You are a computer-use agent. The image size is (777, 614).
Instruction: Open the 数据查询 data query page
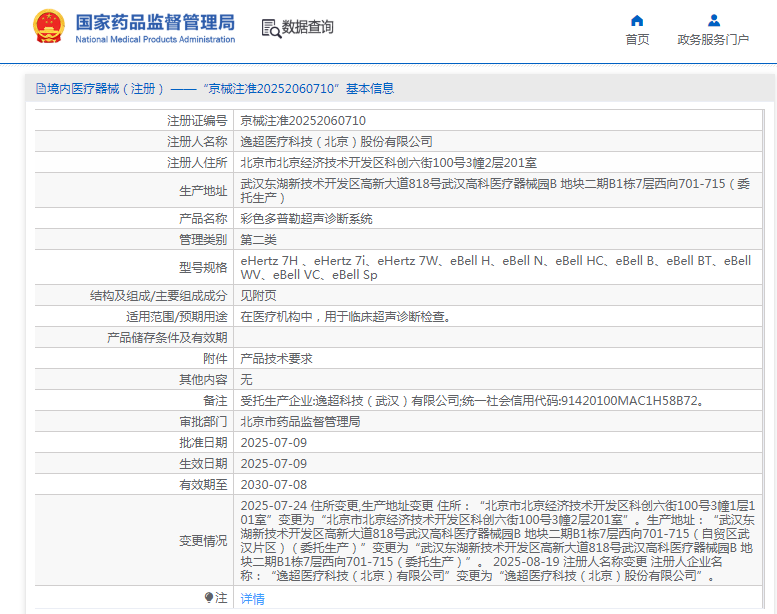click(x=307, y=28)
